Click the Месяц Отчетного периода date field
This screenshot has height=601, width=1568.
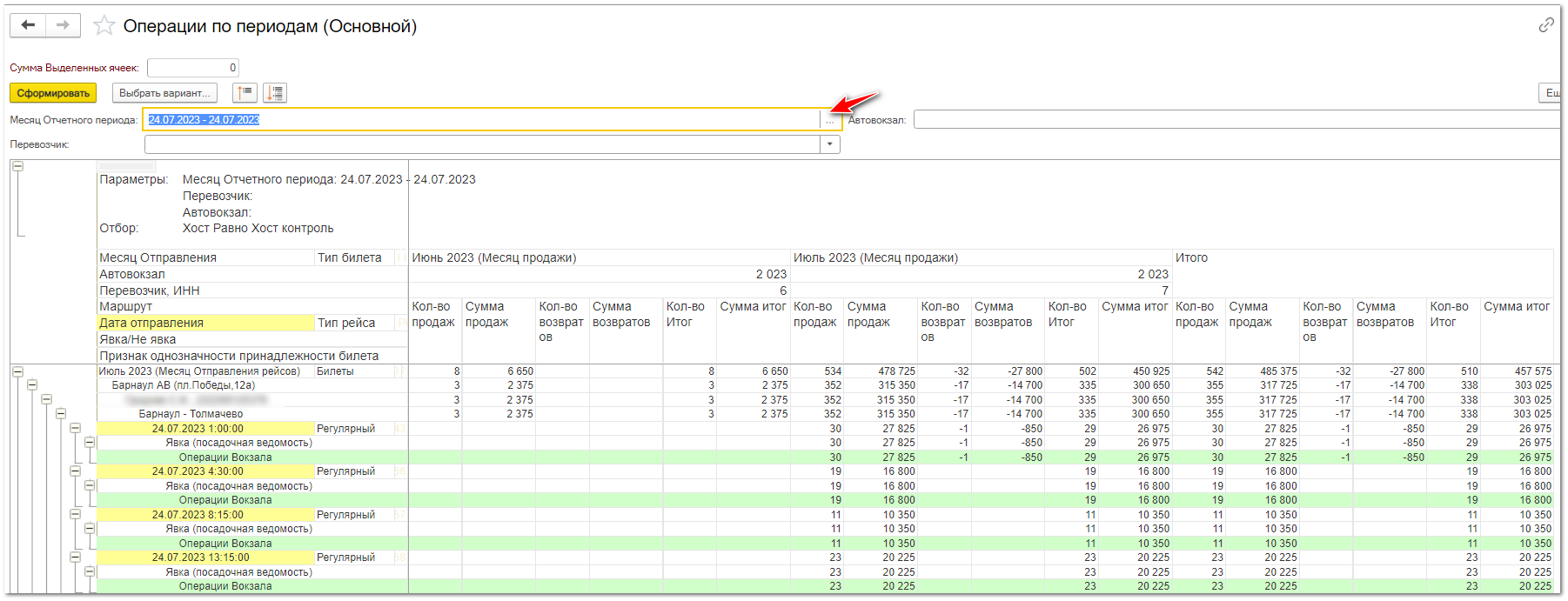coord(481,120)
